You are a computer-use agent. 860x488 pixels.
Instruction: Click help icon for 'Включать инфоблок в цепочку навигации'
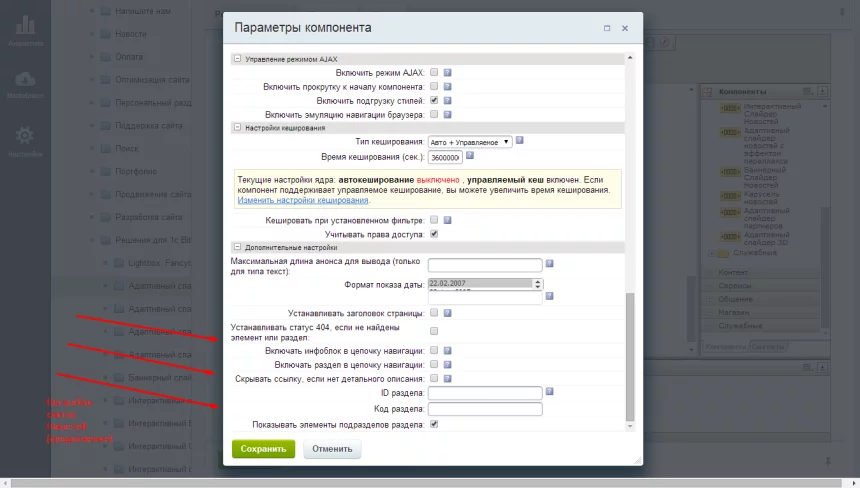448,350
